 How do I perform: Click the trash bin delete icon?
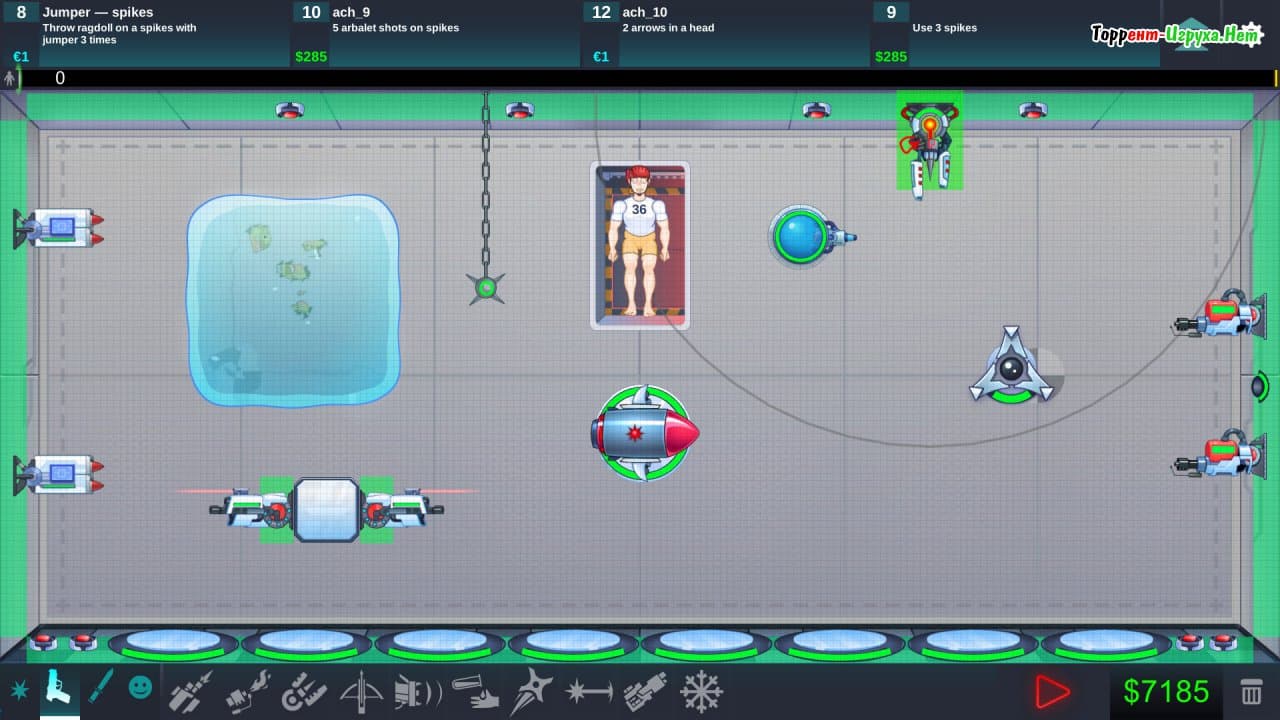[x=1251, y=692]
